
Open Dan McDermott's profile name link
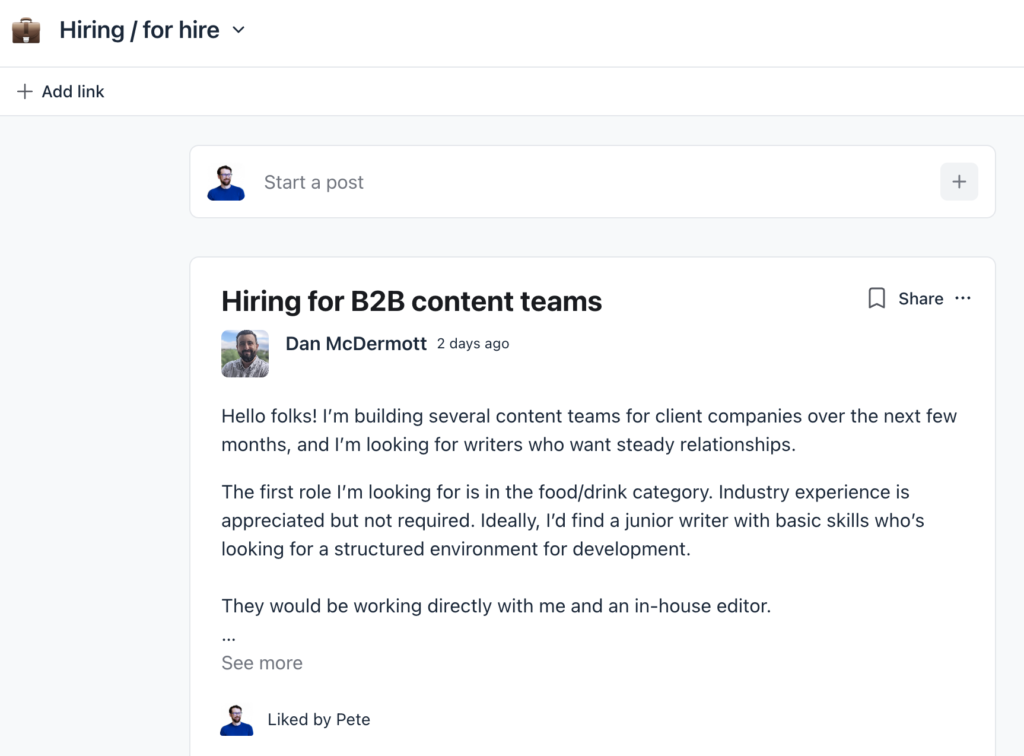coord(356,343)
